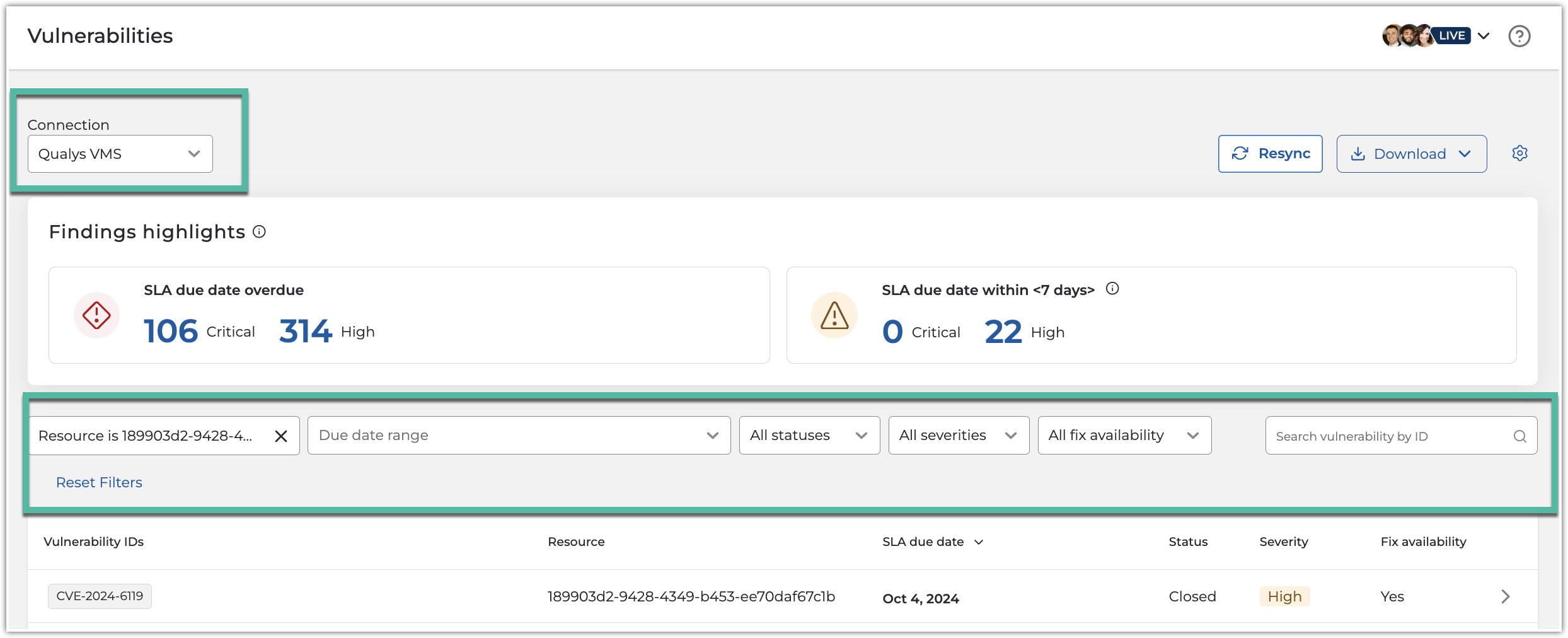Click the help question mark icon
This screenshot has width=1568, height=638.
pos(1520,36)
